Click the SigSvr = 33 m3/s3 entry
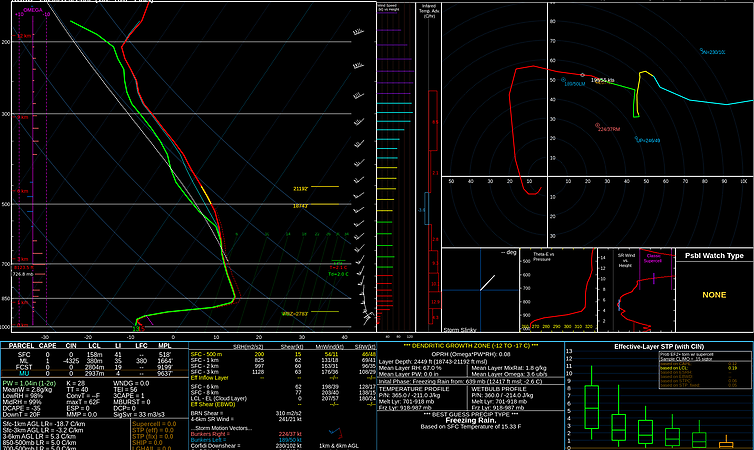754x450 pixels. click(139, 414)
